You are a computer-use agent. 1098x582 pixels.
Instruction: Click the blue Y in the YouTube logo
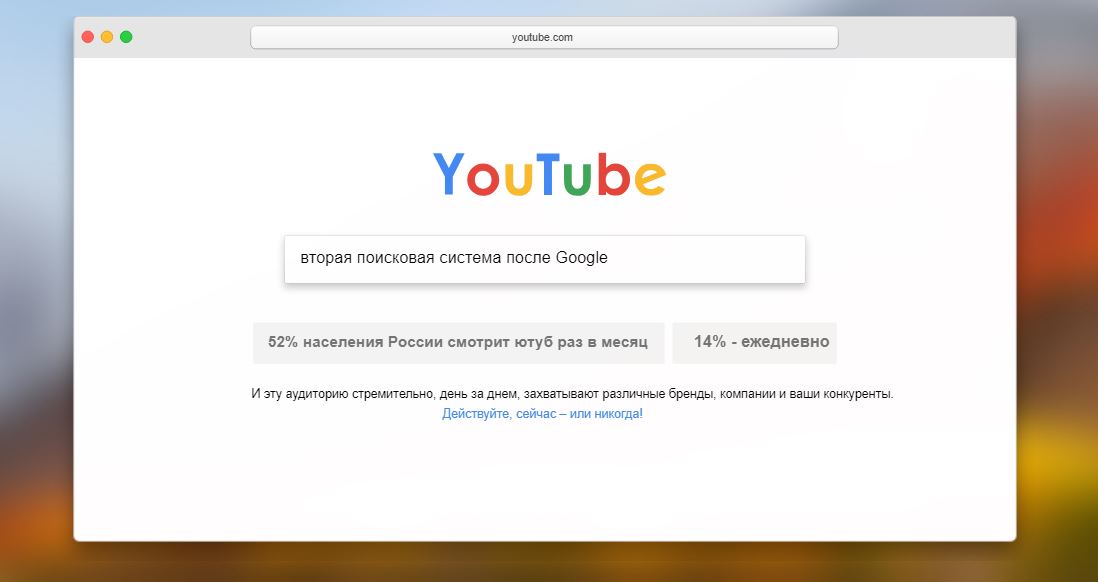click(x=449, y=174)
